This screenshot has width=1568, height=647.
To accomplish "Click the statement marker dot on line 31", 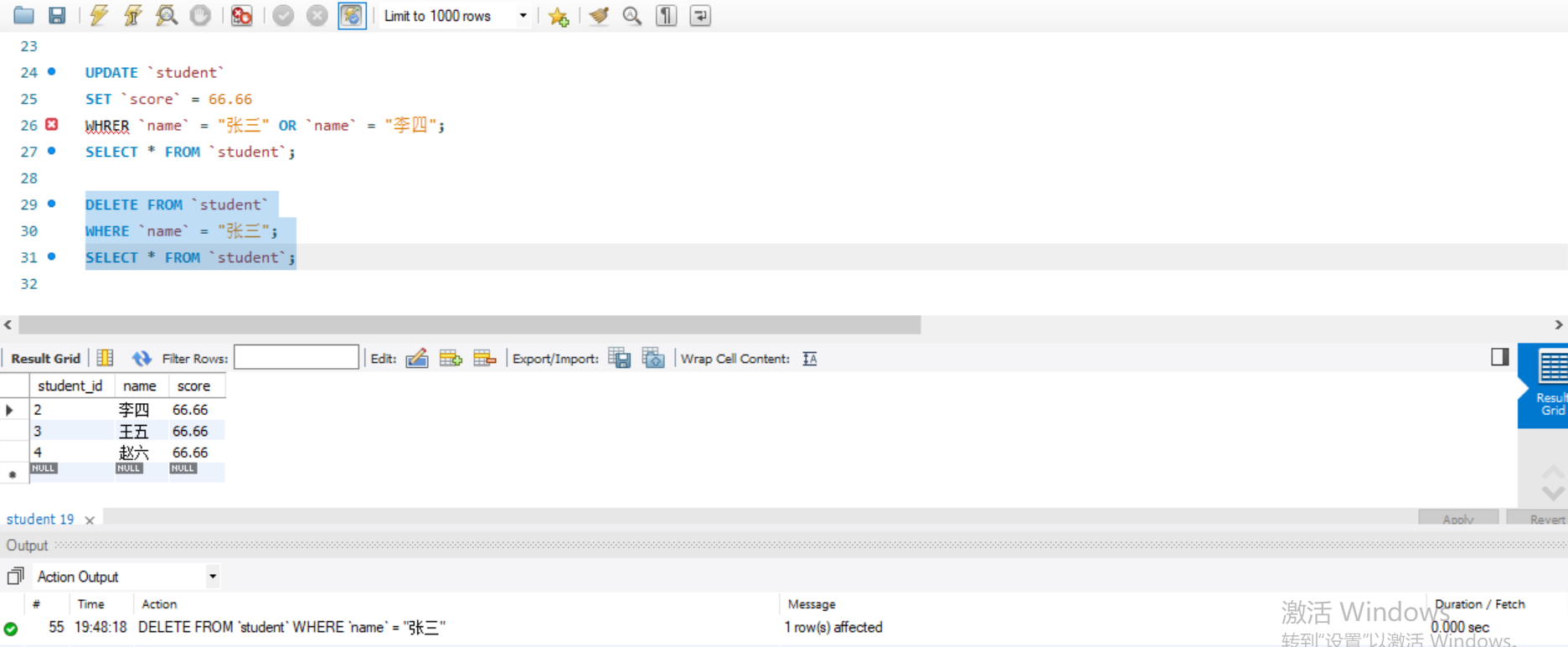I will click(52, 256).
